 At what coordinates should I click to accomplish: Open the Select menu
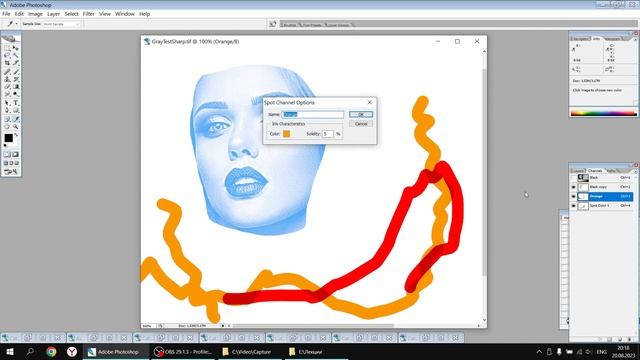tap(71, 14)
